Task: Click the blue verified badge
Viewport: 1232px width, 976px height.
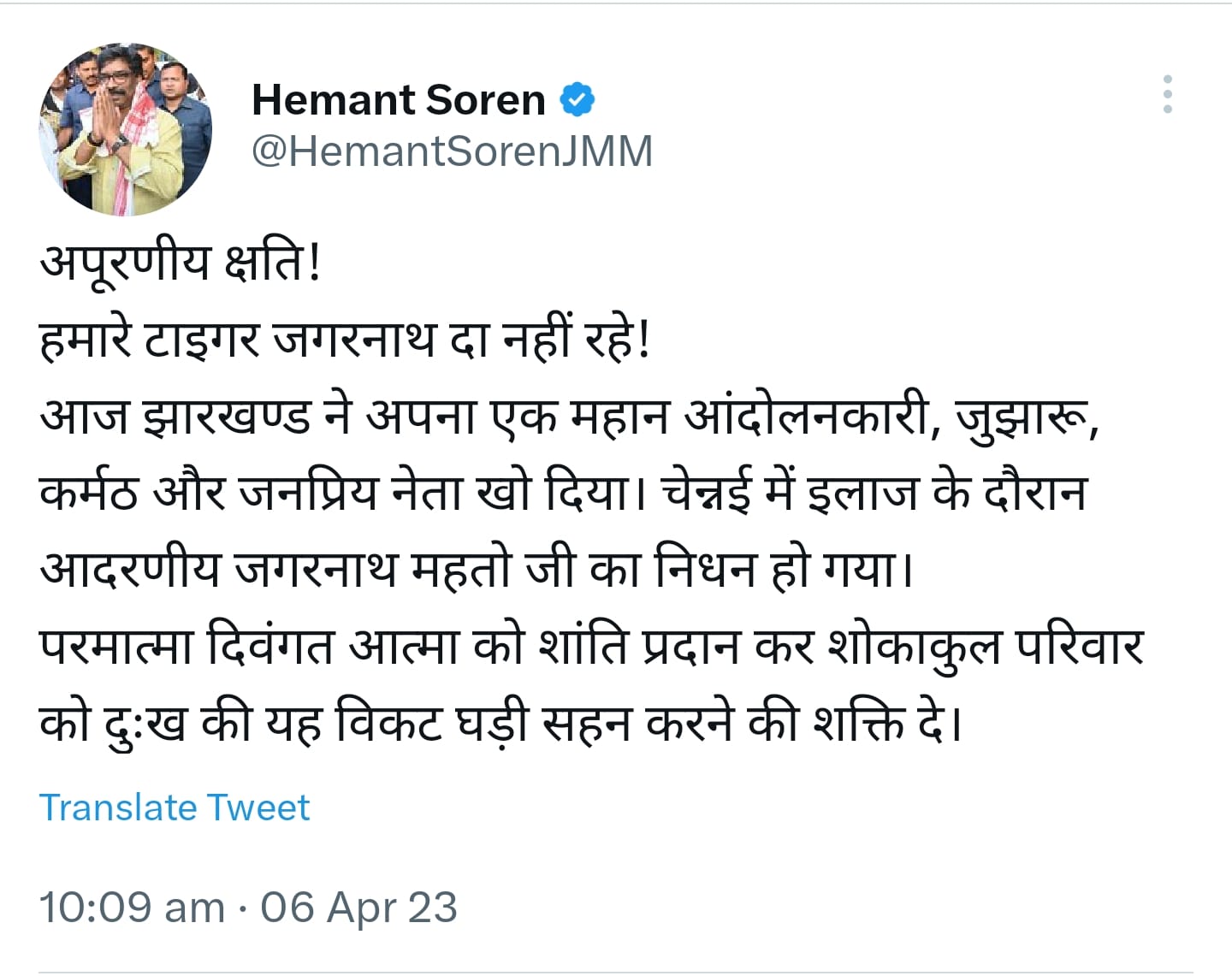Action: [577, 100]
